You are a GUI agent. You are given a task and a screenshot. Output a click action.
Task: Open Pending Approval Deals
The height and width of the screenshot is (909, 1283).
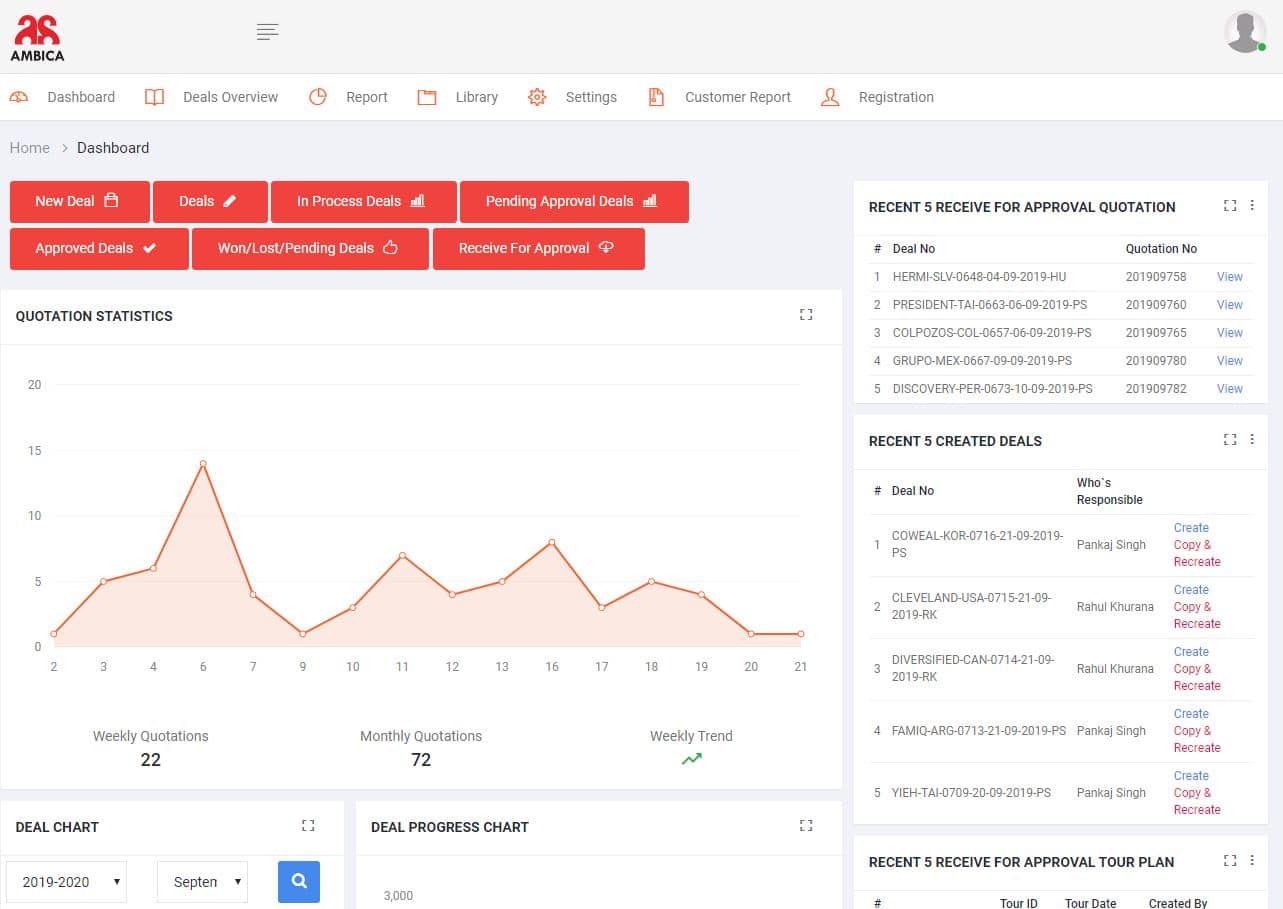click(x=573, y=201)
